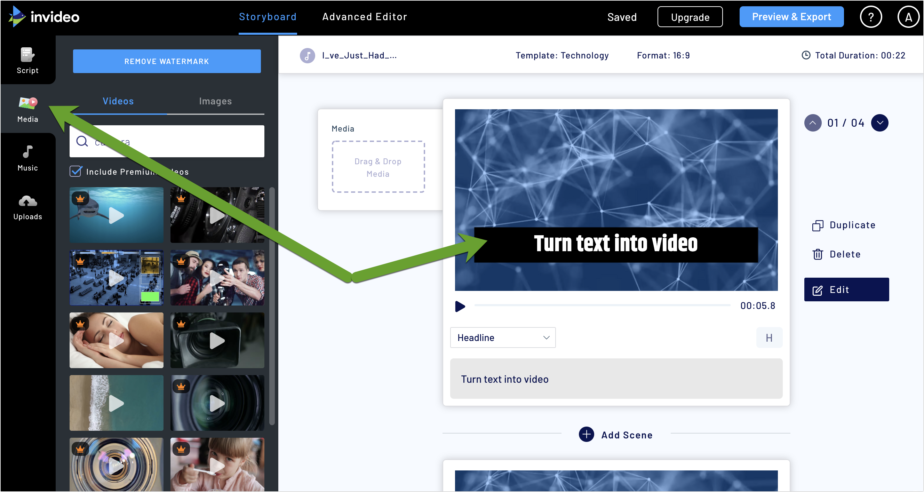924x492 pixels.
Task: Click the InVideo logo
Action: 45,17
